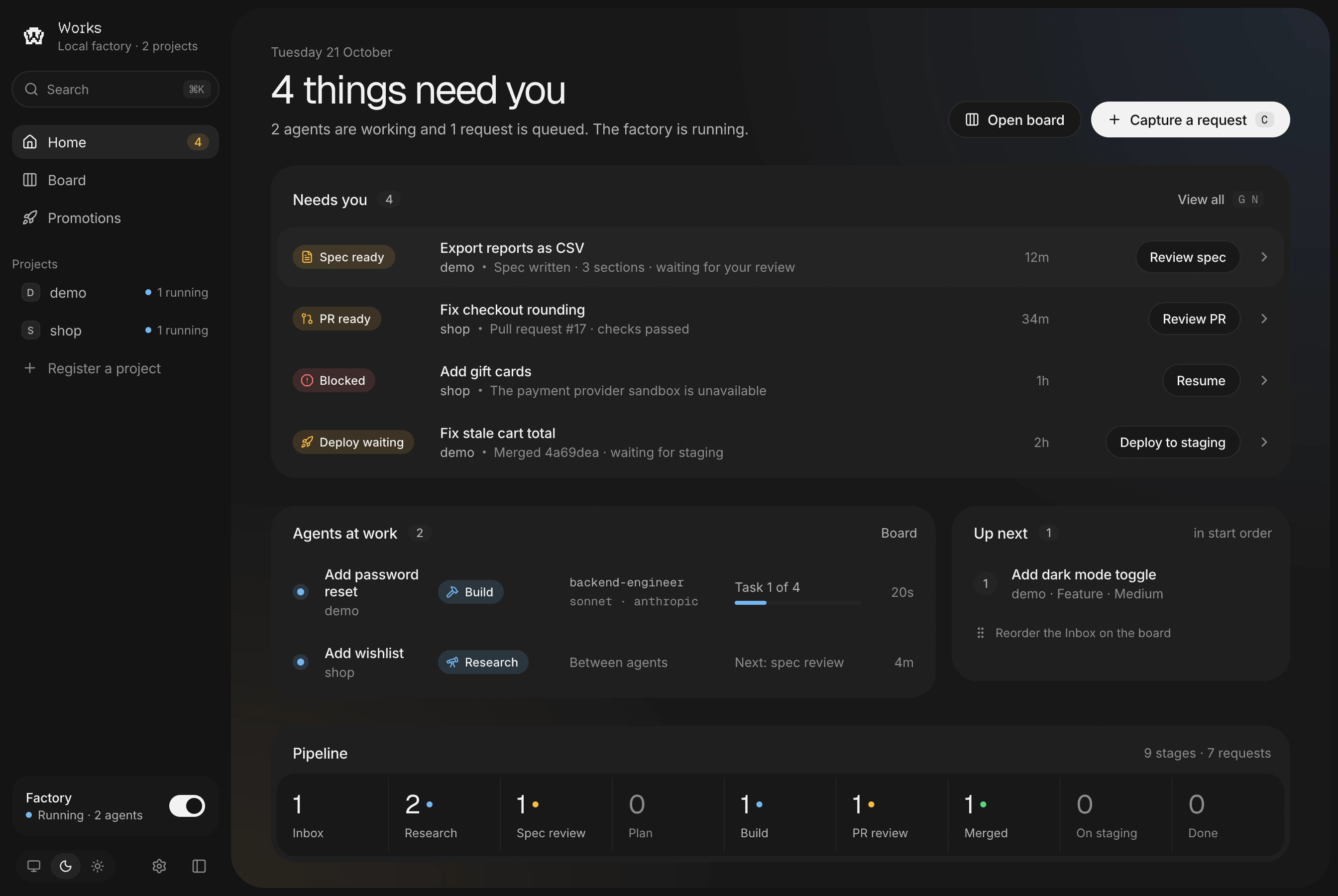Screen dimensions: 1338x896
Task: Open Add dark mode toggle request
Action: [x=1120, y=584]
